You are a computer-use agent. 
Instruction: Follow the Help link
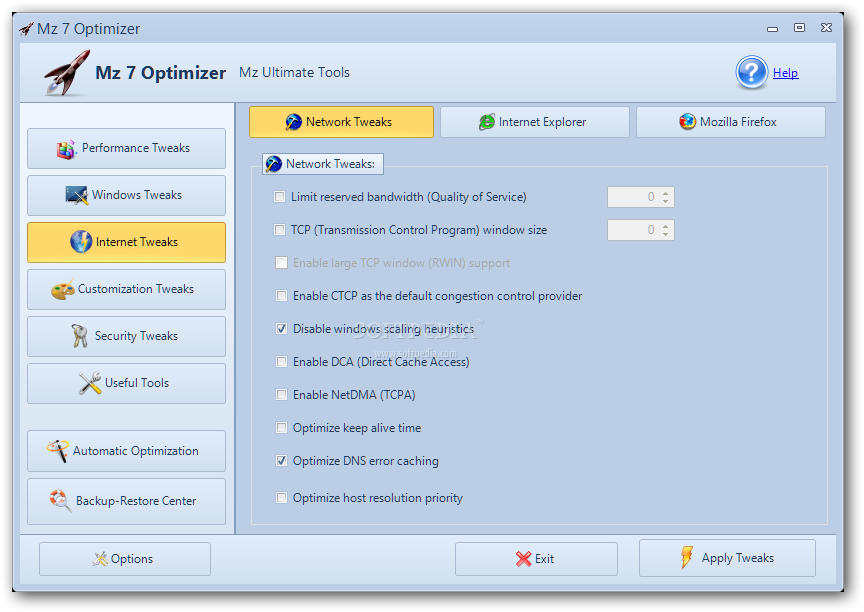tap(785, 73)
